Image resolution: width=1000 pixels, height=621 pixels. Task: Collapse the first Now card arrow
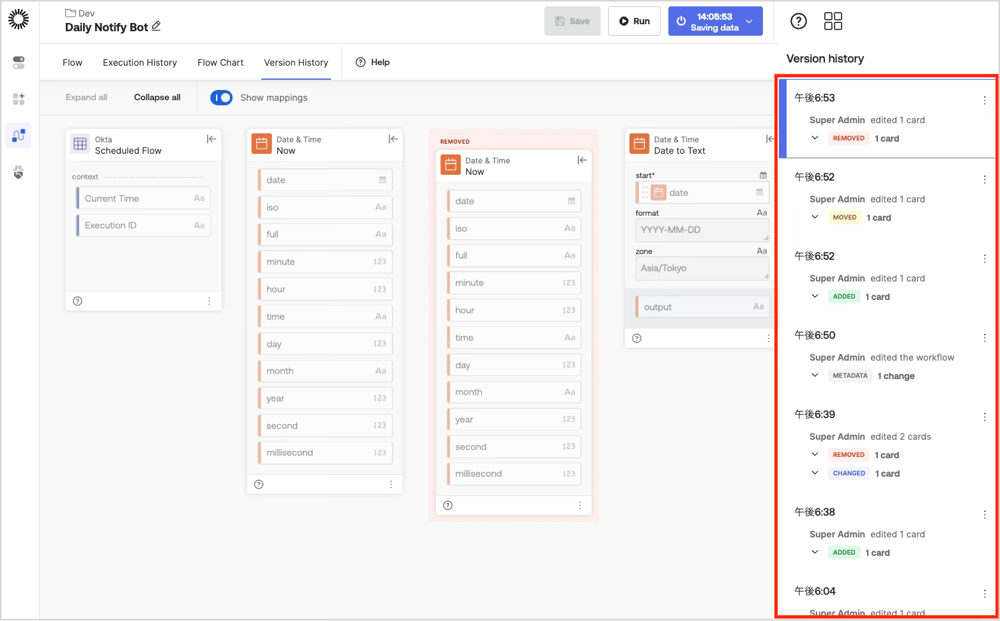tap(393, 139)
